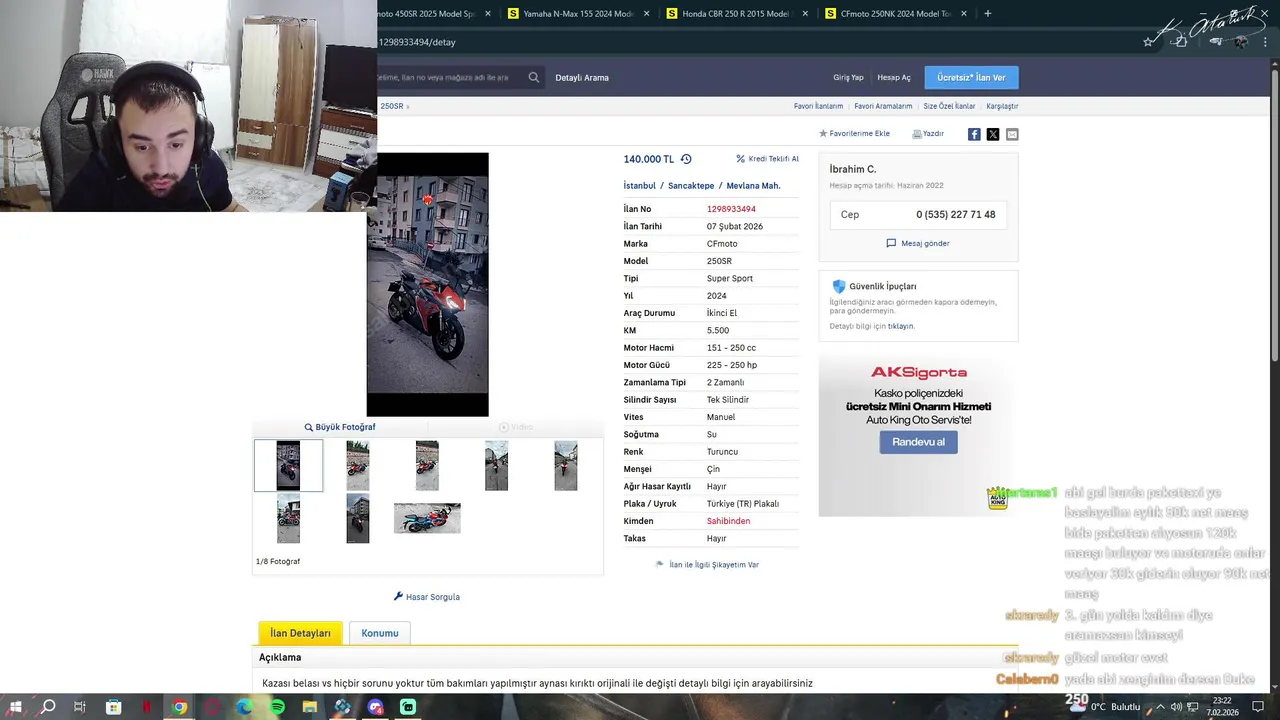The image size is (1280, 720).
Task: Select second photo thumbnail in first row
Action: coord(358,466)
